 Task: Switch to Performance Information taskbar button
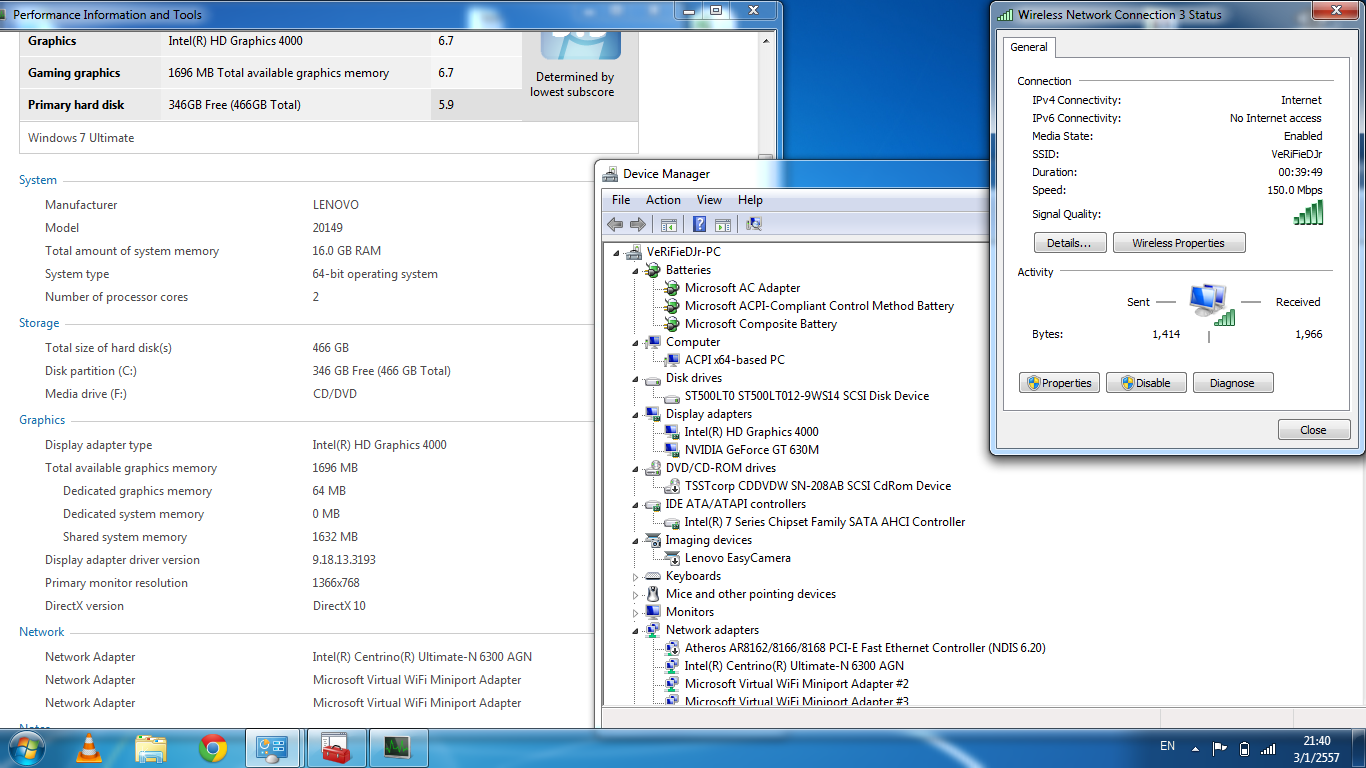tap(273, 748)
